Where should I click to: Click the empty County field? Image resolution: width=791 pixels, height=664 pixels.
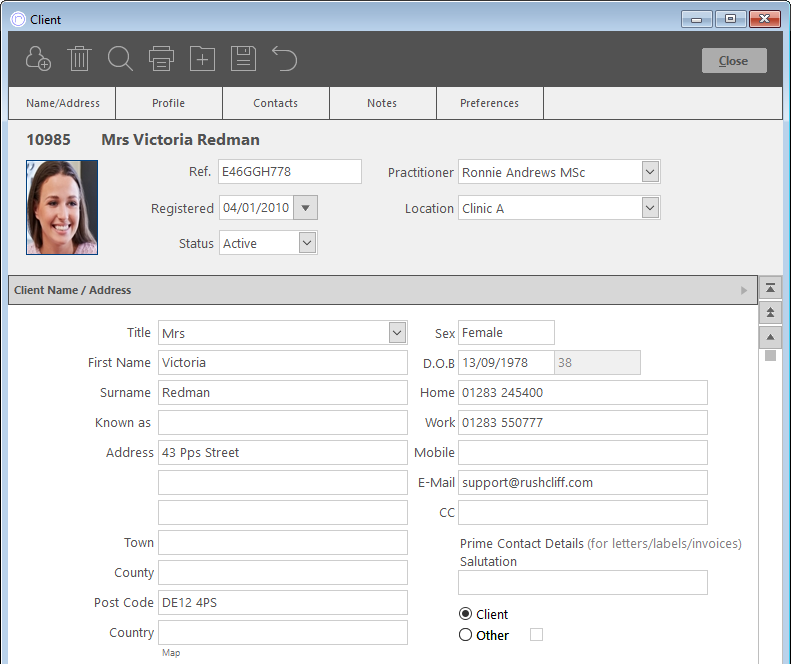282,573
